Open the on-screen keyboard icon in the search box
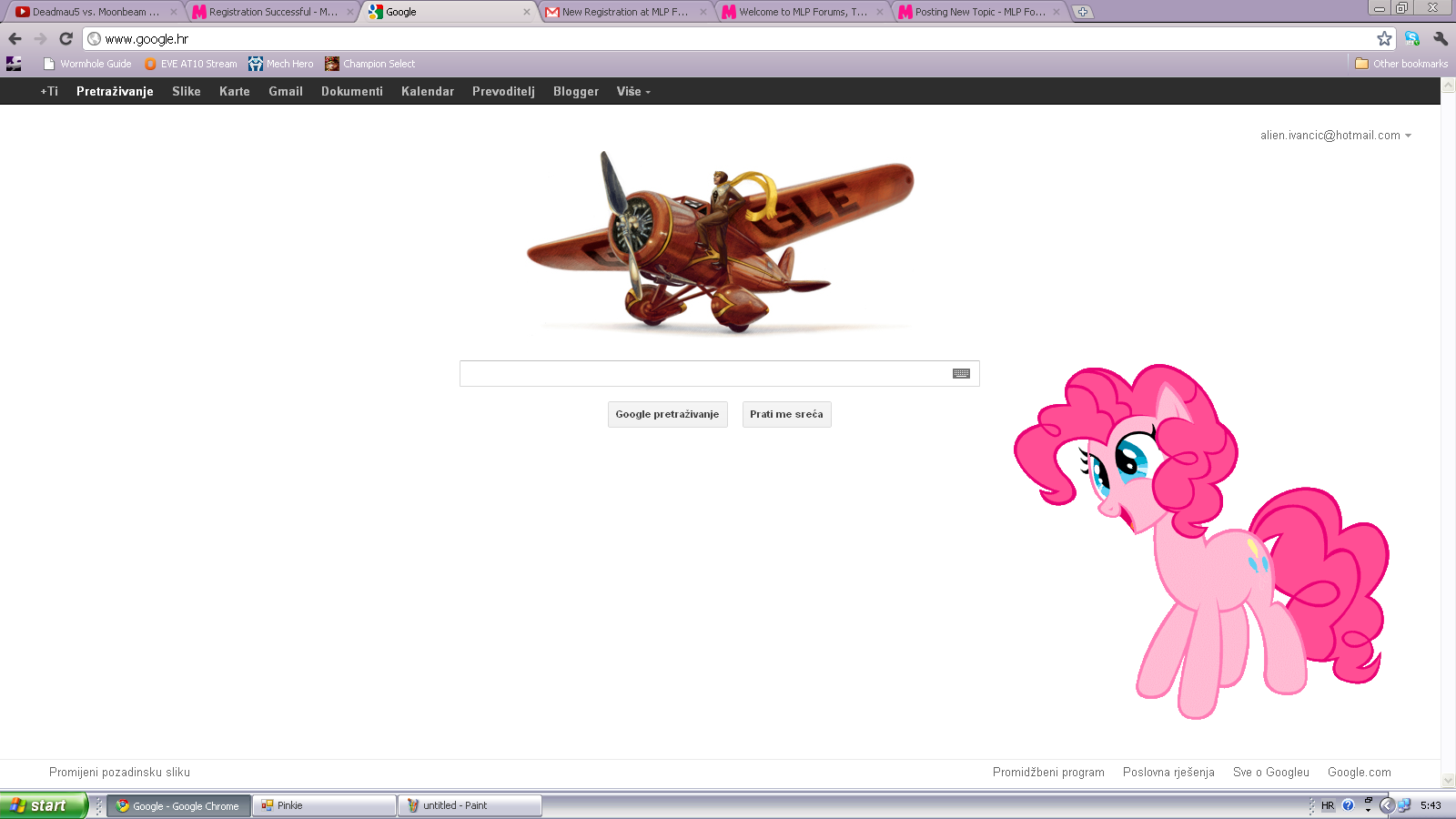Viewport: 1456px width, 819px height. point(961,374)
